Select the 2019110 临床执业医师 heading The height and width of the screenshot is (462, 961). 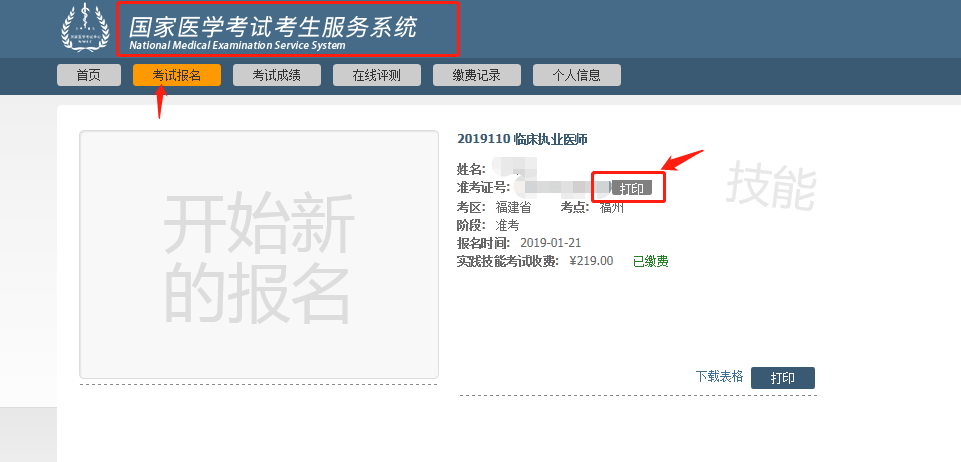(x=530, y=139)
